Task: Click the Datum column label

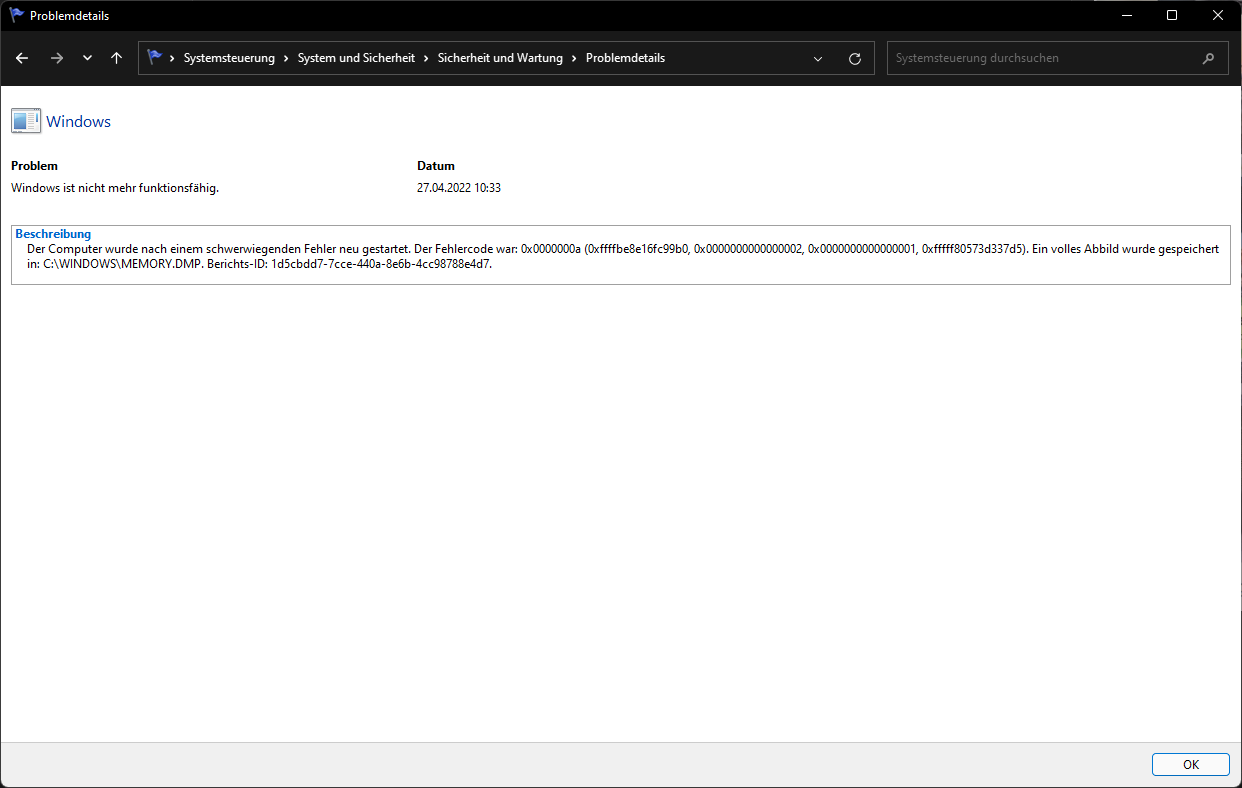Action: pyautogui.click(x=436, y=166)
